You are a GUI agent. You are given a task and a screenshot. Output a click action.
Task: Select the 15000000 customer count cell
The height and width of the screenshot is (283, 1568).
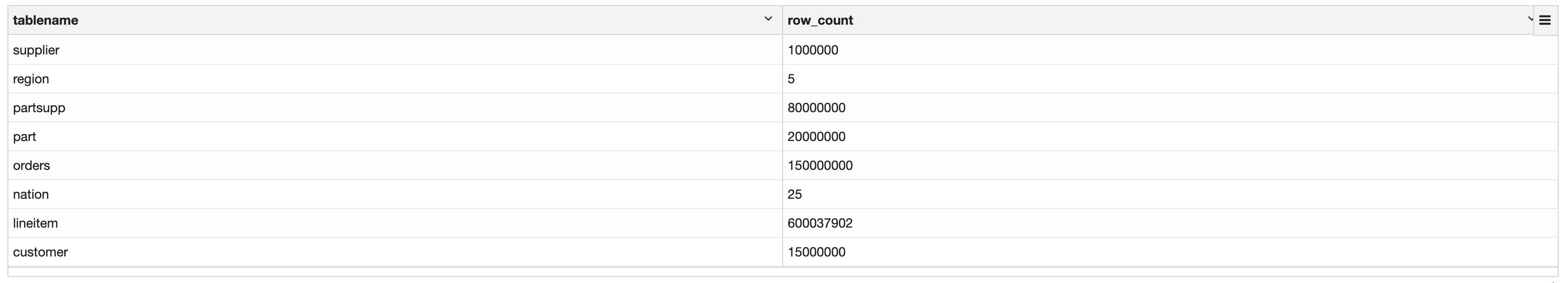(x=816, y=252)
